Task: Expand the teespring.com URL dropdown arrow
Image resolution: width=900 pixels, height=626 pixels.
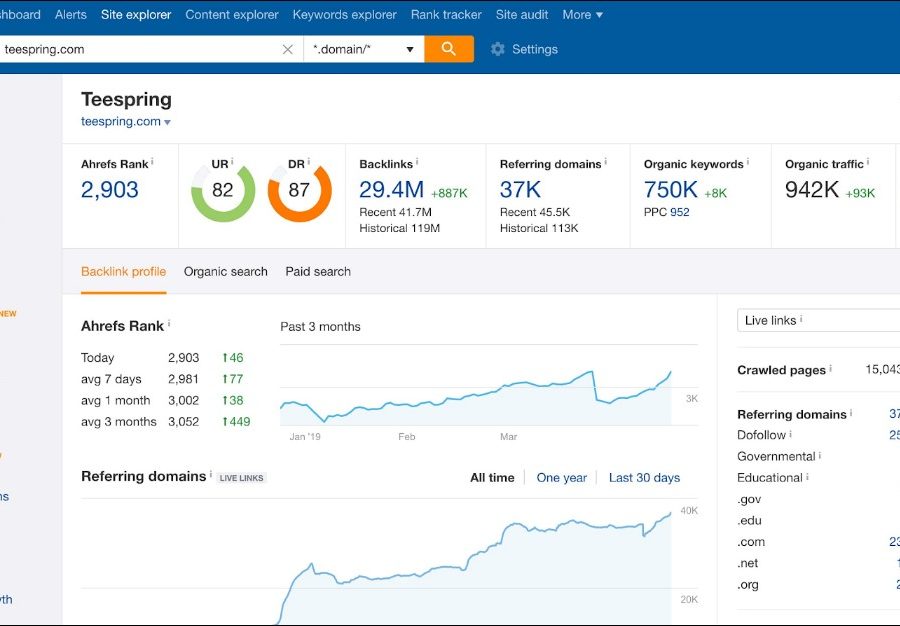Action: coord(167,122)
